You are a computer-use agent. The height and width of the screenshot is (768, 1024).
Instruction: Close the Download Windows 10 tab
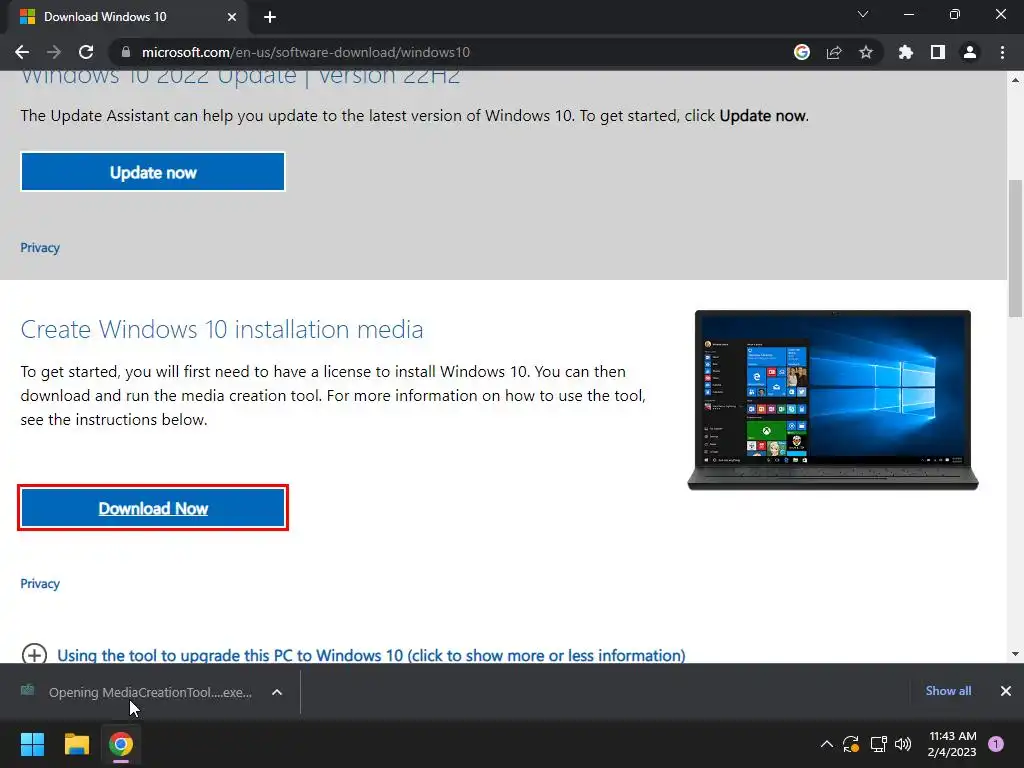click(x=232, y=17)
